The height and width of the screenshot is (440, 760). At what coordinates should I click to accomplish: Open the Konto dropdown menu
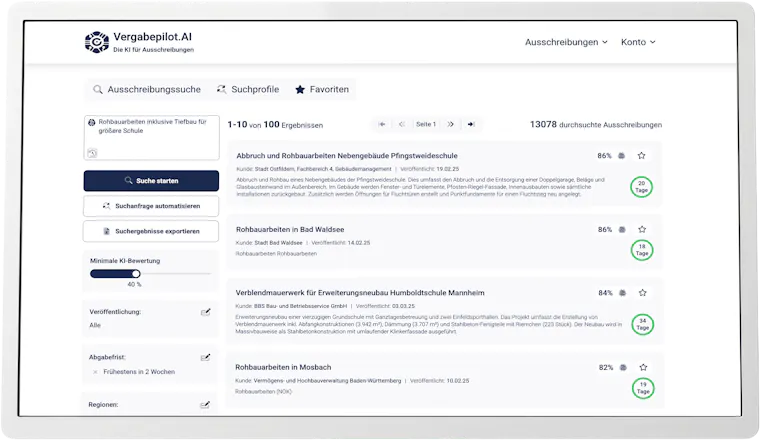tap(638, 42)
